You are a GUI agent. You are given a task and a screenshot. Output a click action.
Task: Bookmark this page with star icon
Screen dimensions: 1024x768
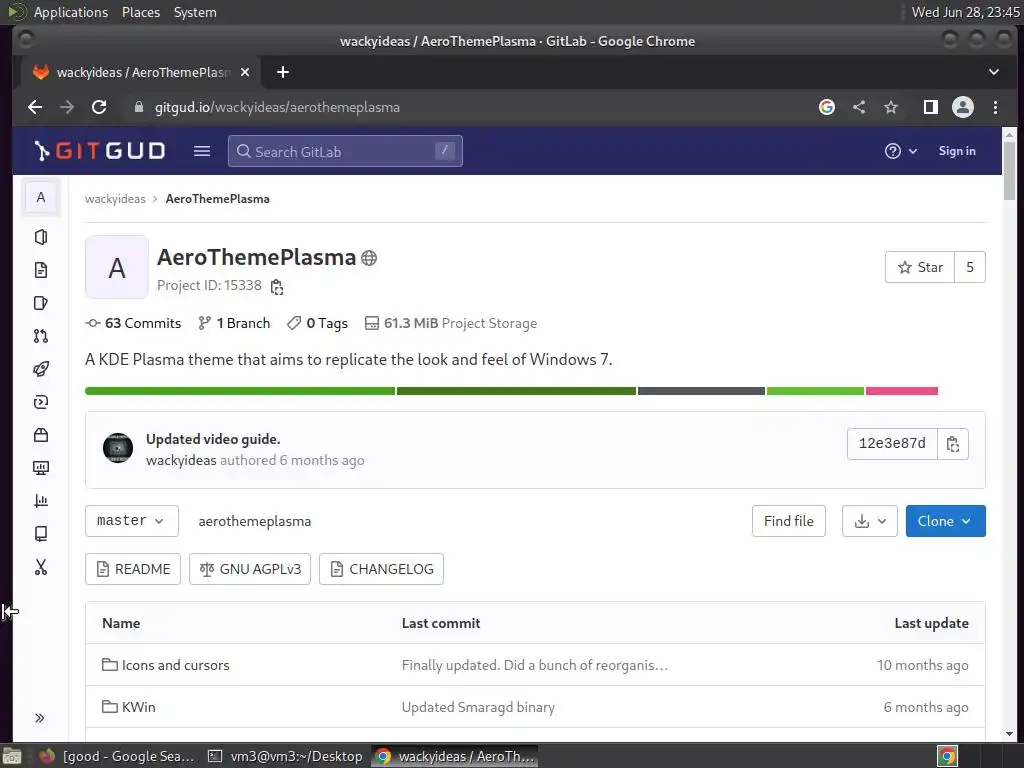(x=891, y=107)
